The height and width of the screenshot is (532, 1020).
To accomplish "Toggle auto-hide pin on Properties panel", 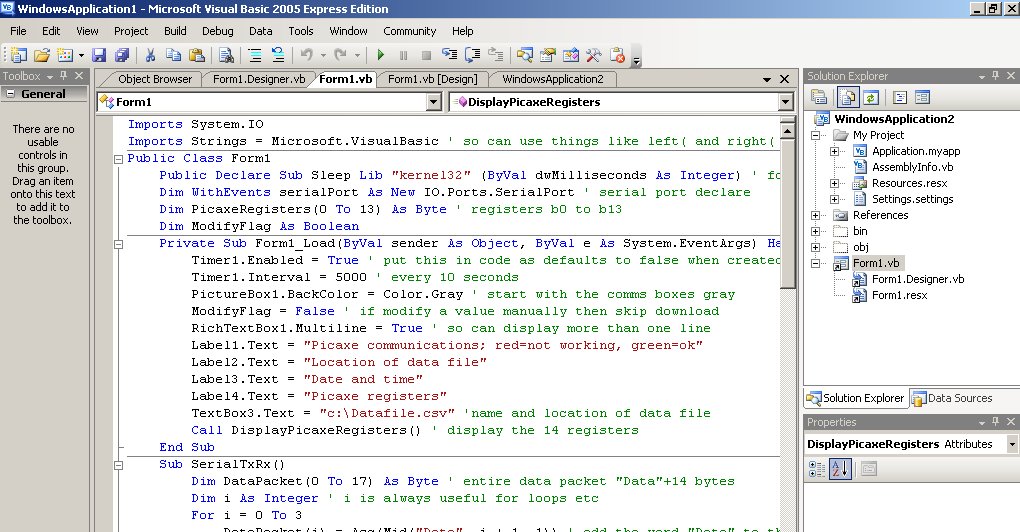I will [x=995, y=421].
